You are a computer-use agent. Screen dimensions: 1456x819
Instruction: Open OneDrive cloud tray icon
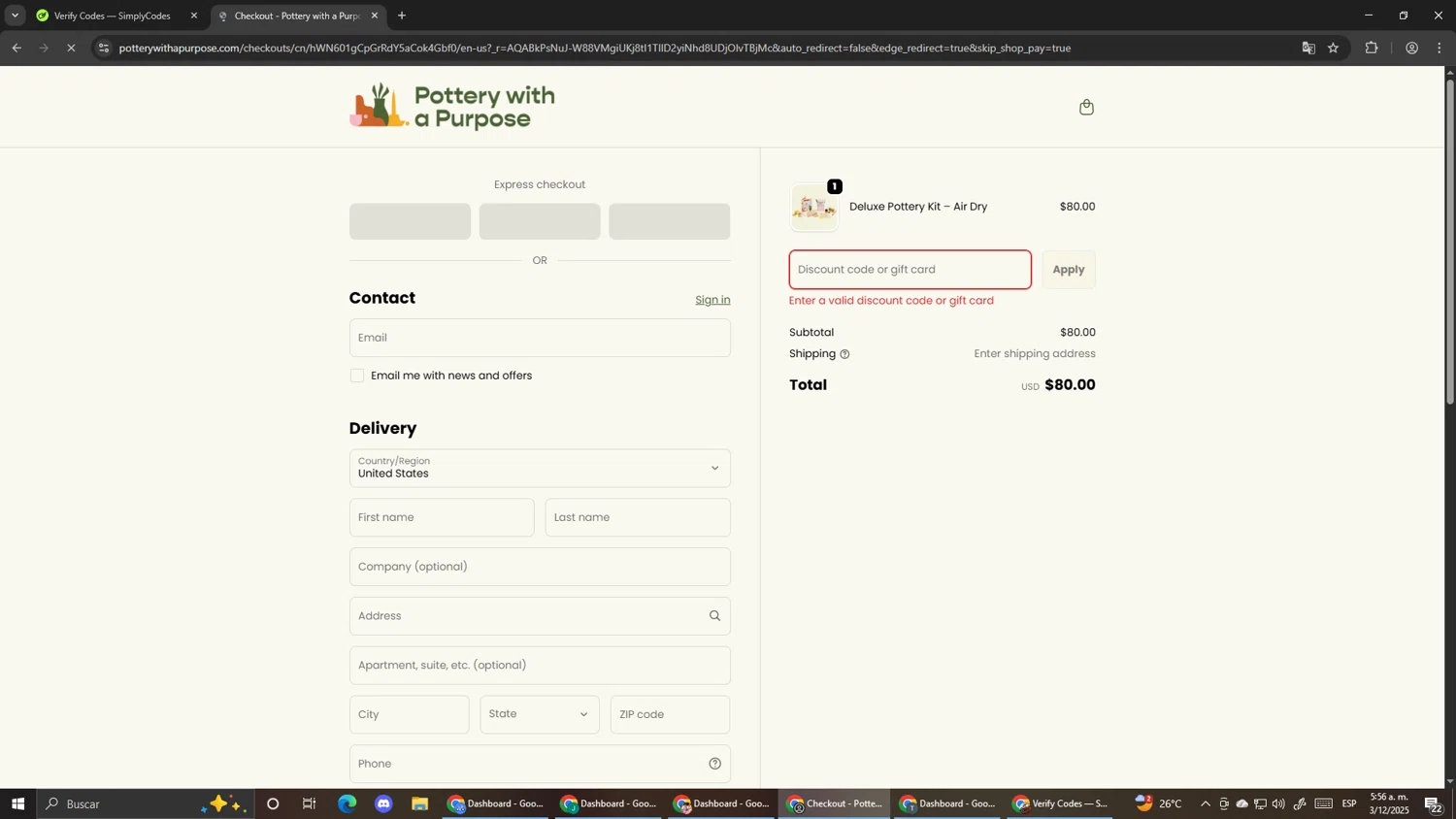(1241, 803)
